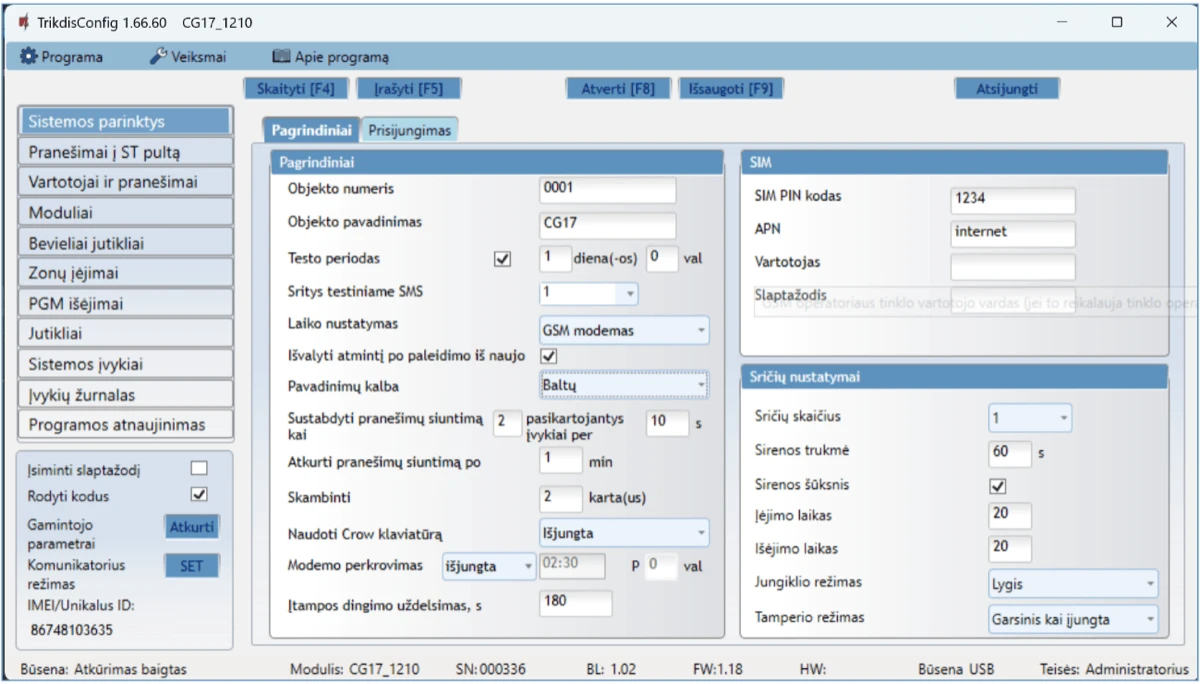
Task: Uncheck Išvalyti atmintį po paleidimo iš naujo
Action: pos(548,355)
